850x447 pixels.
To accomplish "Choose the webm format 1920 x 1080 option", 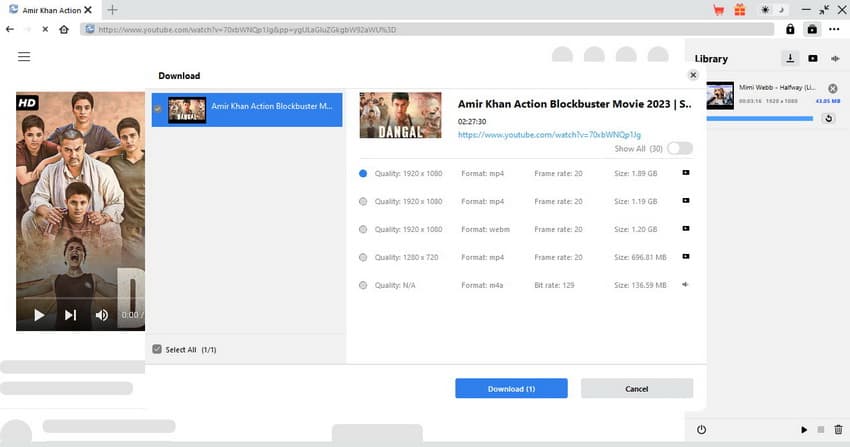I will (363, 229).
